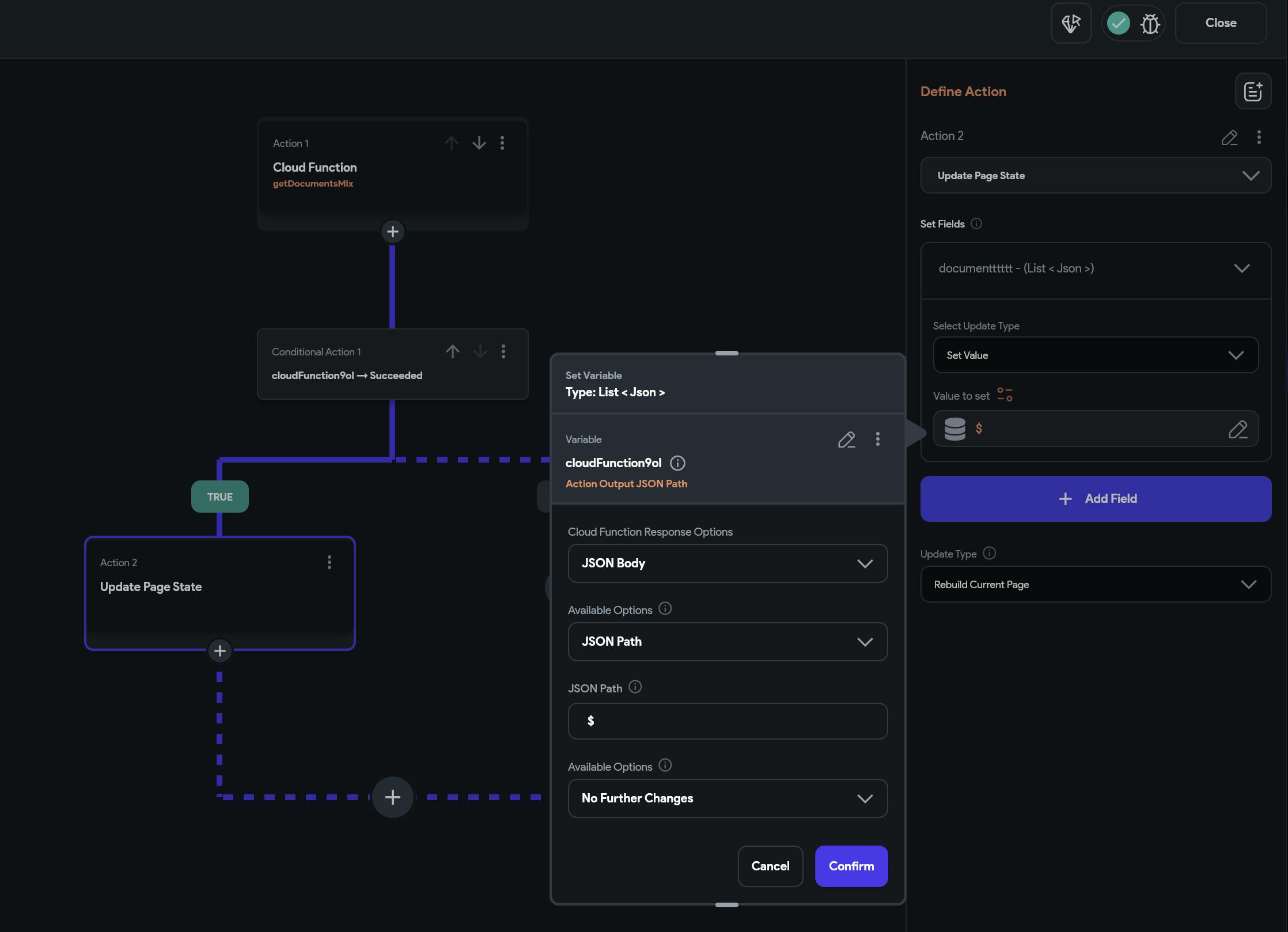Open the Update Page State action type dropdown
1288x932 pixels.
(1095, 176)
